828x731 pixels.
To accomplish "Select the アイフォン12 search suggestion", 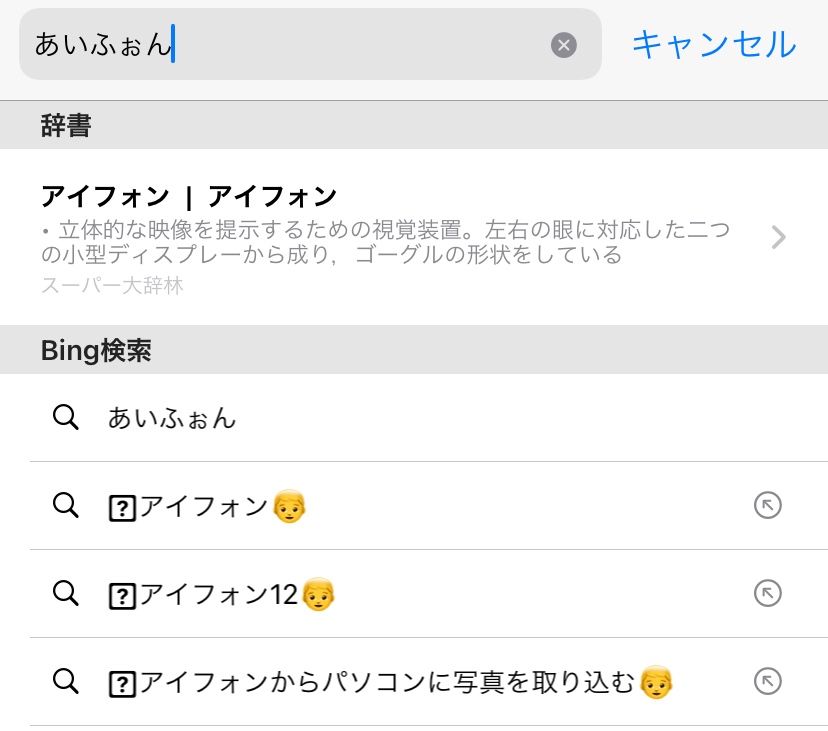I will [219, 596].
